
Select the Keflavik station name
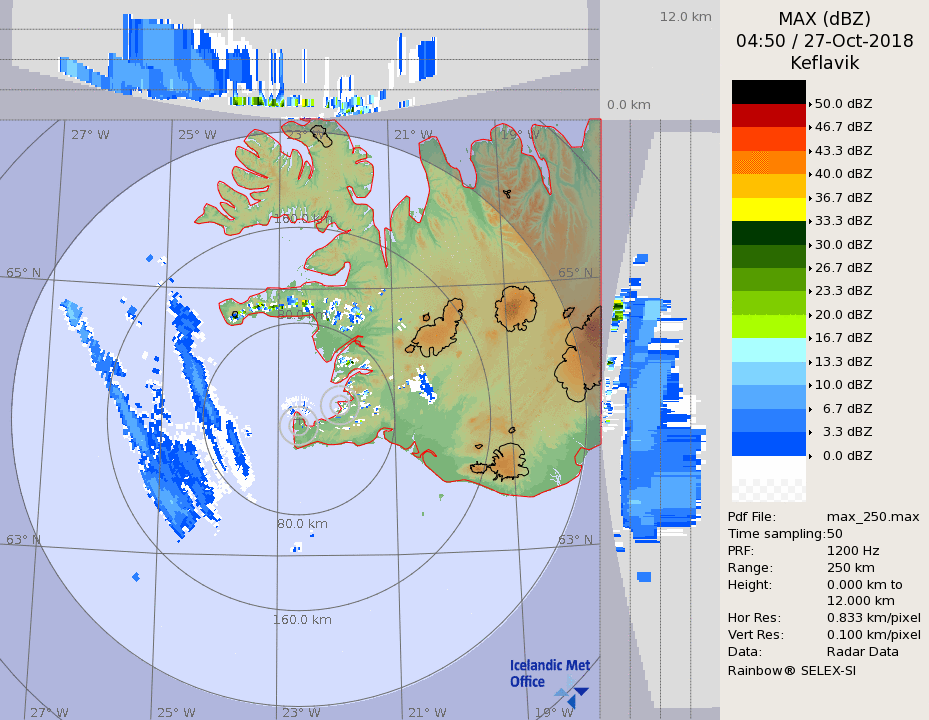coord(824,62)
